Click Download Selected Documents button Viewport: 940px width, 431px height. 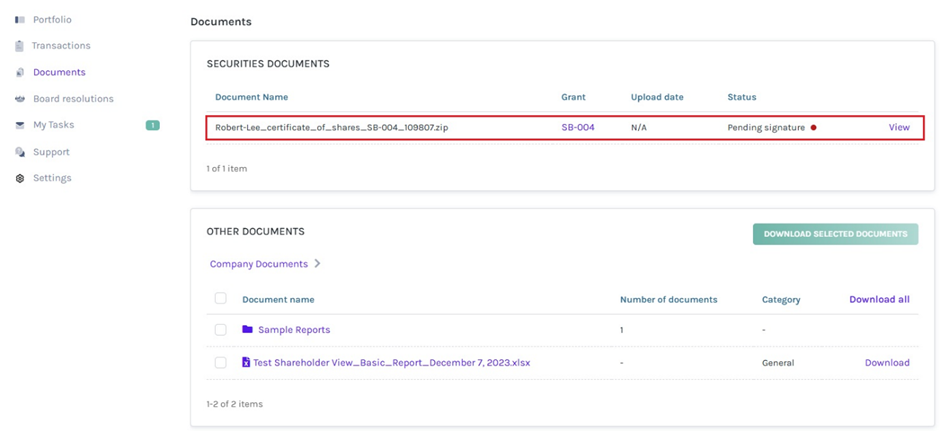click(x=835, y=234)
